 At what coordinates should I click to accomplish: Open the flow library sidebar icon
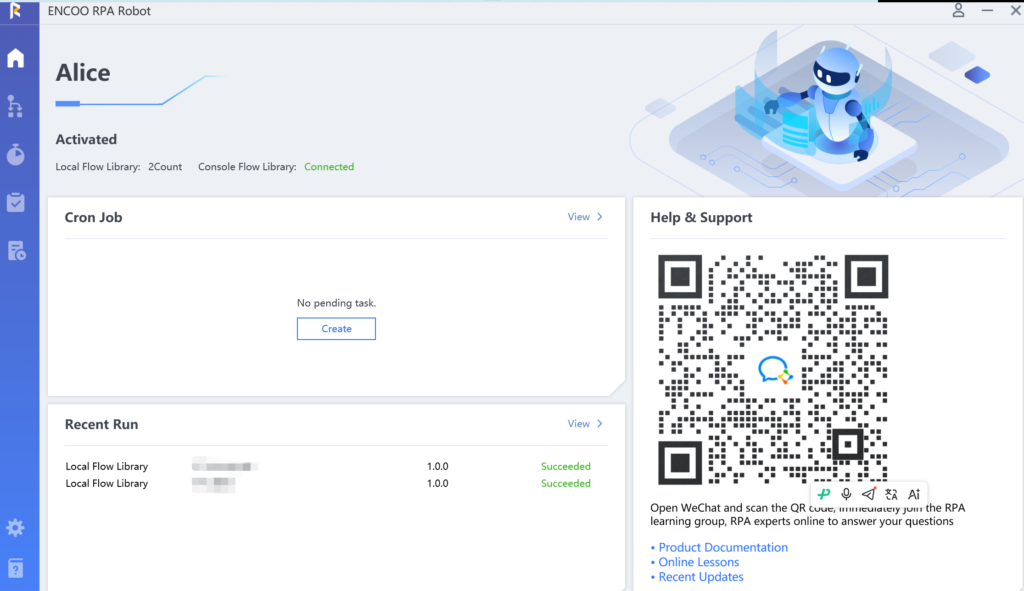[16, 106]
